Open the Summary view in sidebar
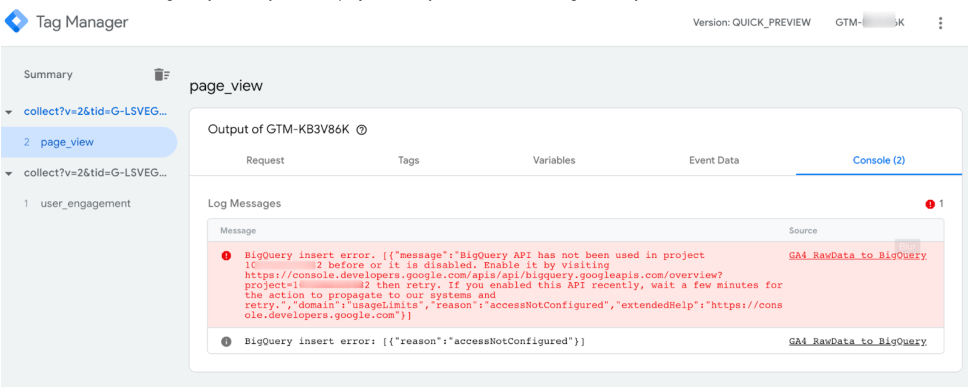 pyautogui.click(x=48, y=75)
